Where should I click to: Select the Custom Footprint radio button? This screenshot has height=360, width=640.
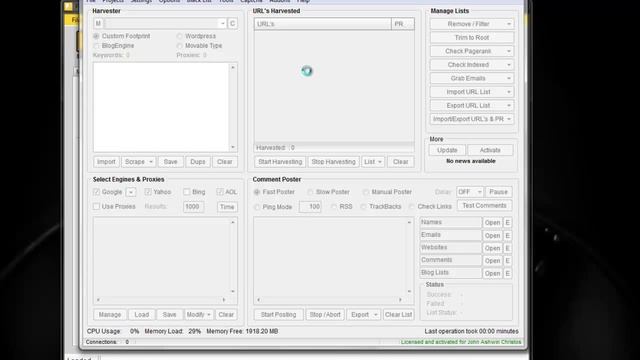coord(96,36)
